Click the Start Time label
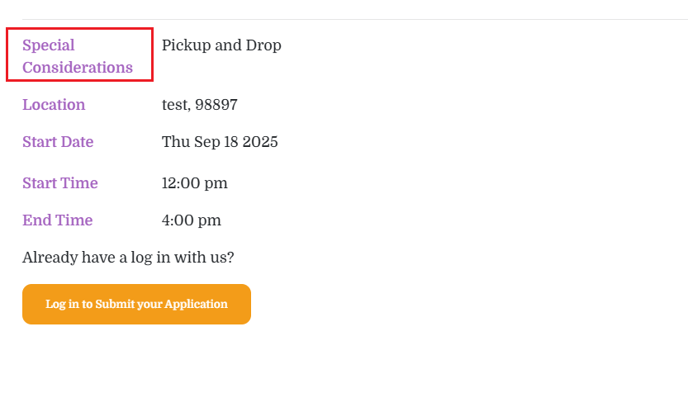 click(x=60, y=183)
